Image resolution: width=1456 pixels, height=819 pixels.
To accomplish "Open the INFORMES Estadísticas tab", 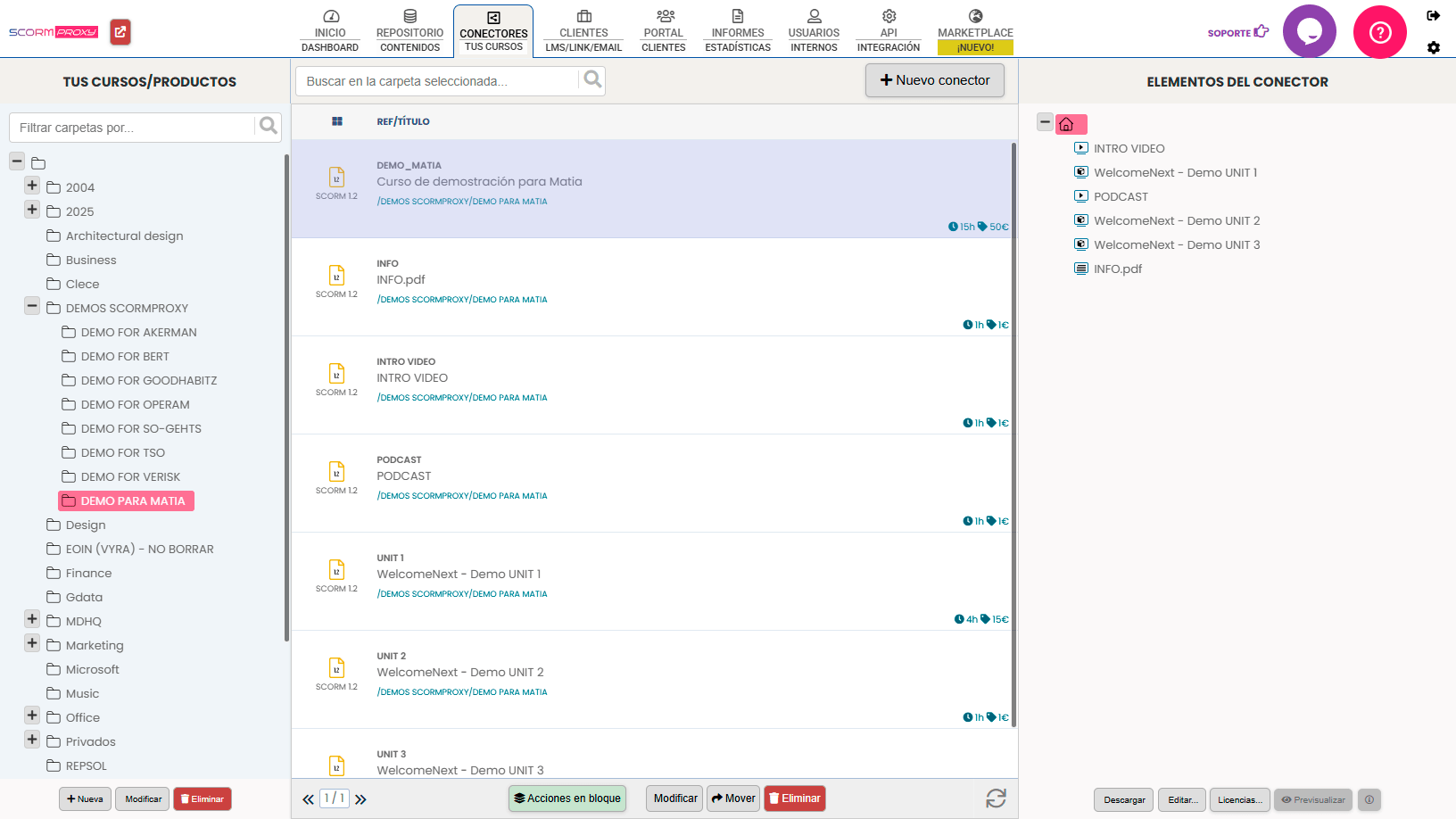I will click(738, 31).
